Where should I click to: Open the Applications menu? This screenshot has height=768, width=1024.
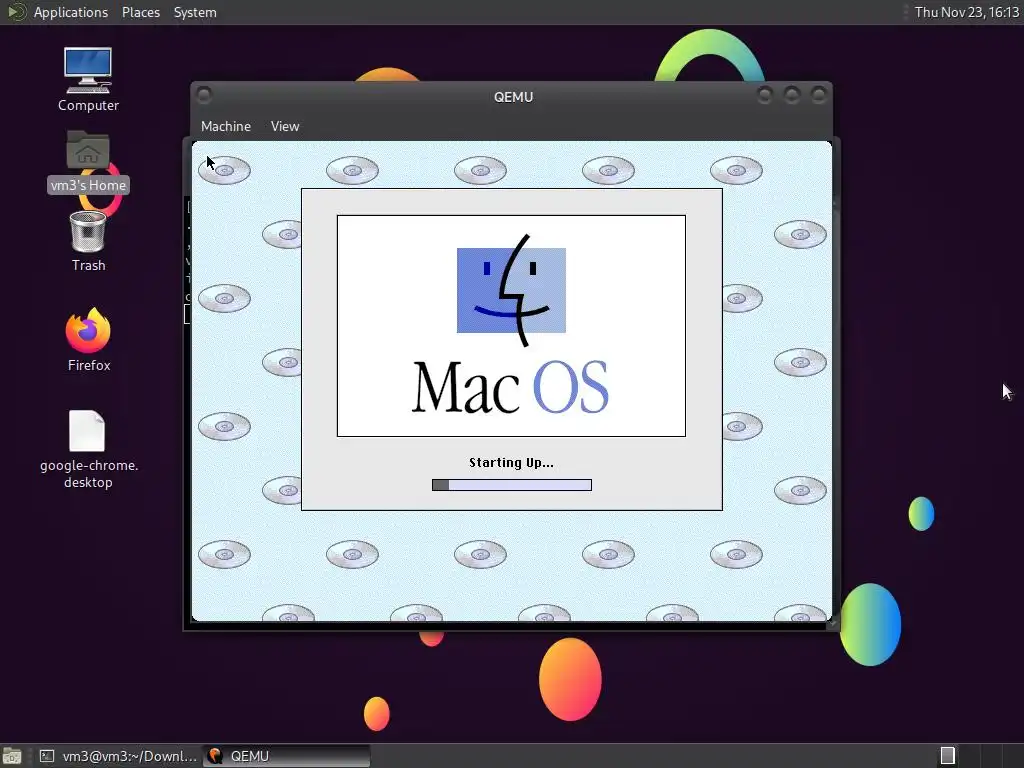71,12
